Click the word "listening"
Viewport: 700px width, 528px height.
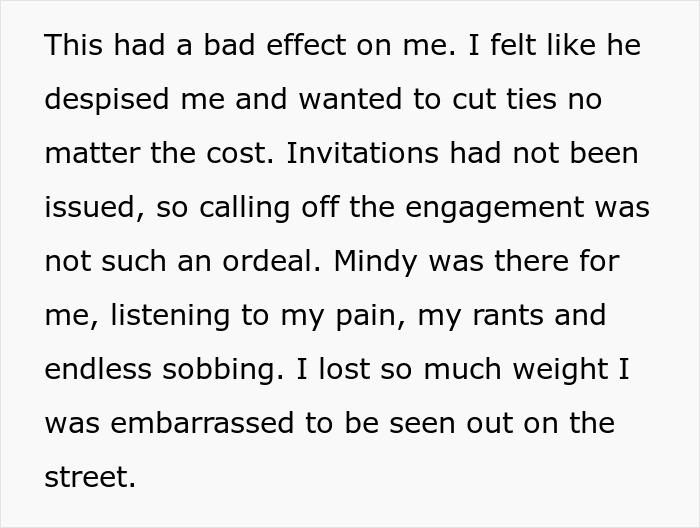[x=174, y=316]
